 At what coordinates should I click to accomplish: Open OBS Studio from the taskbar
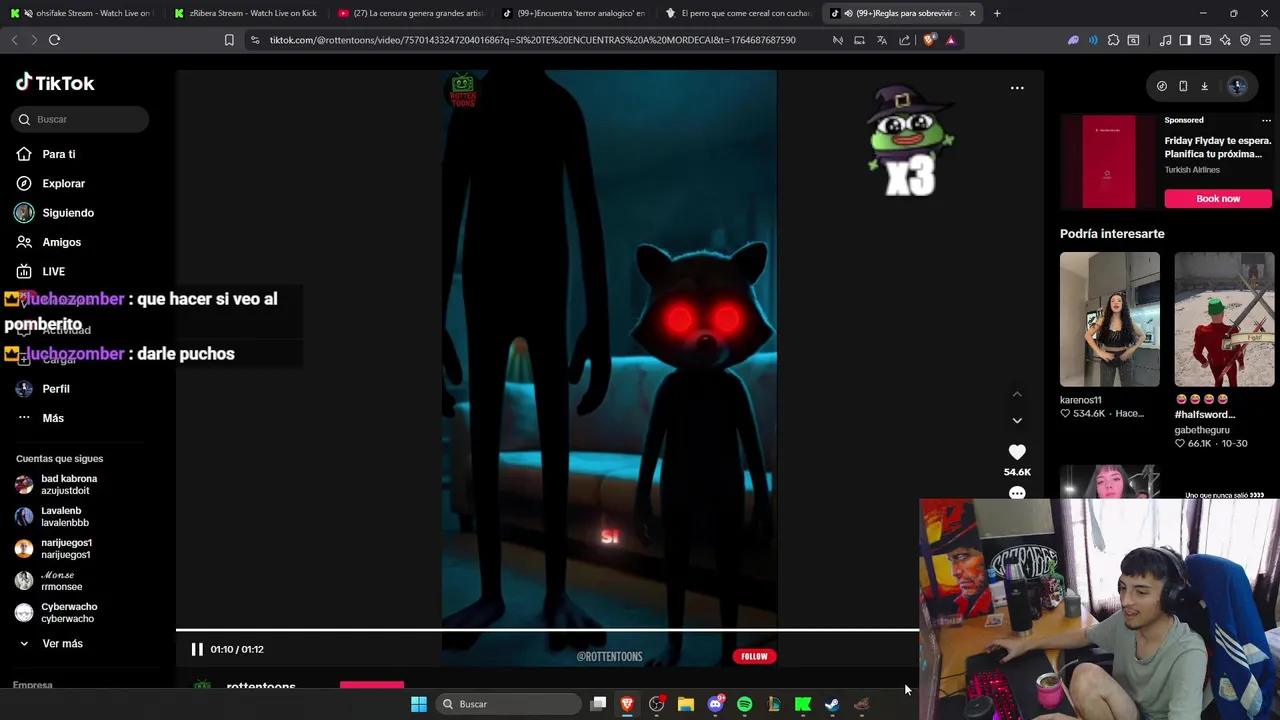656,704
